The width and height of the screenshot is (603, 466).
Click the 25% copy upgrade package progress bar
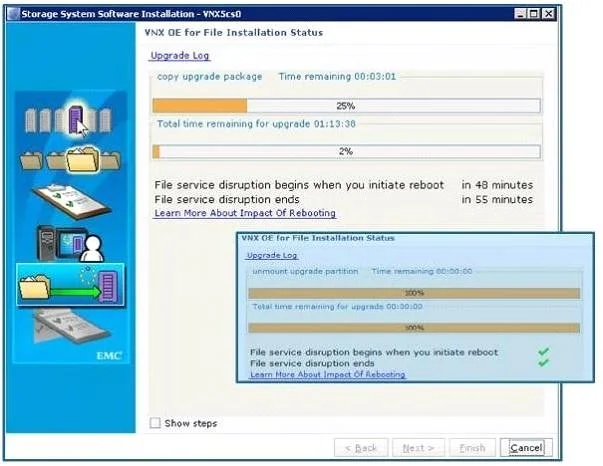tap(346, 106)
